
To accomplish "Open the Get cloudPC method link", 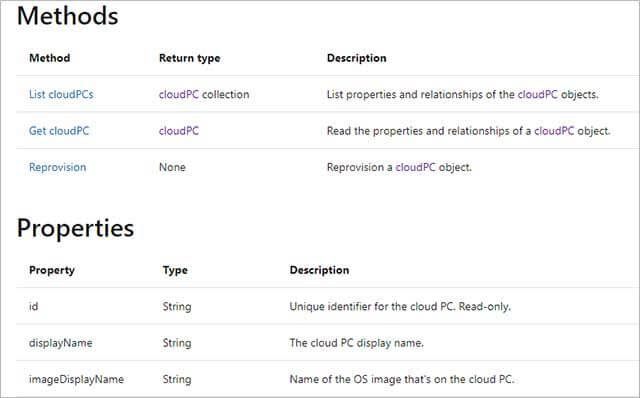I will click(x=59, y=131).
